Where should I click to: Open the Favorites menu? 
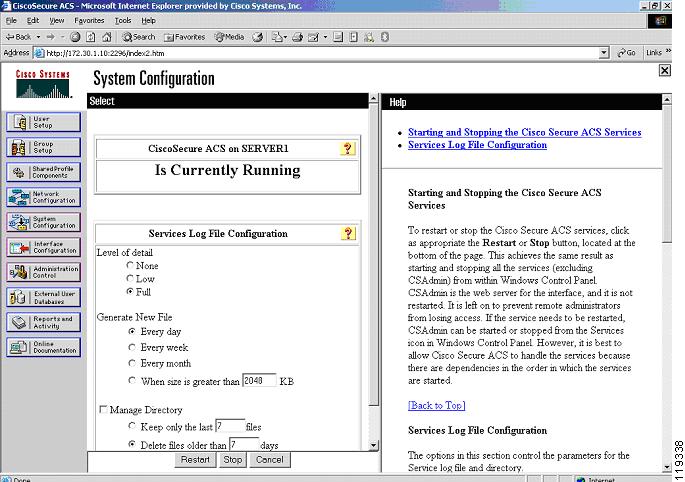coord(89,21)
